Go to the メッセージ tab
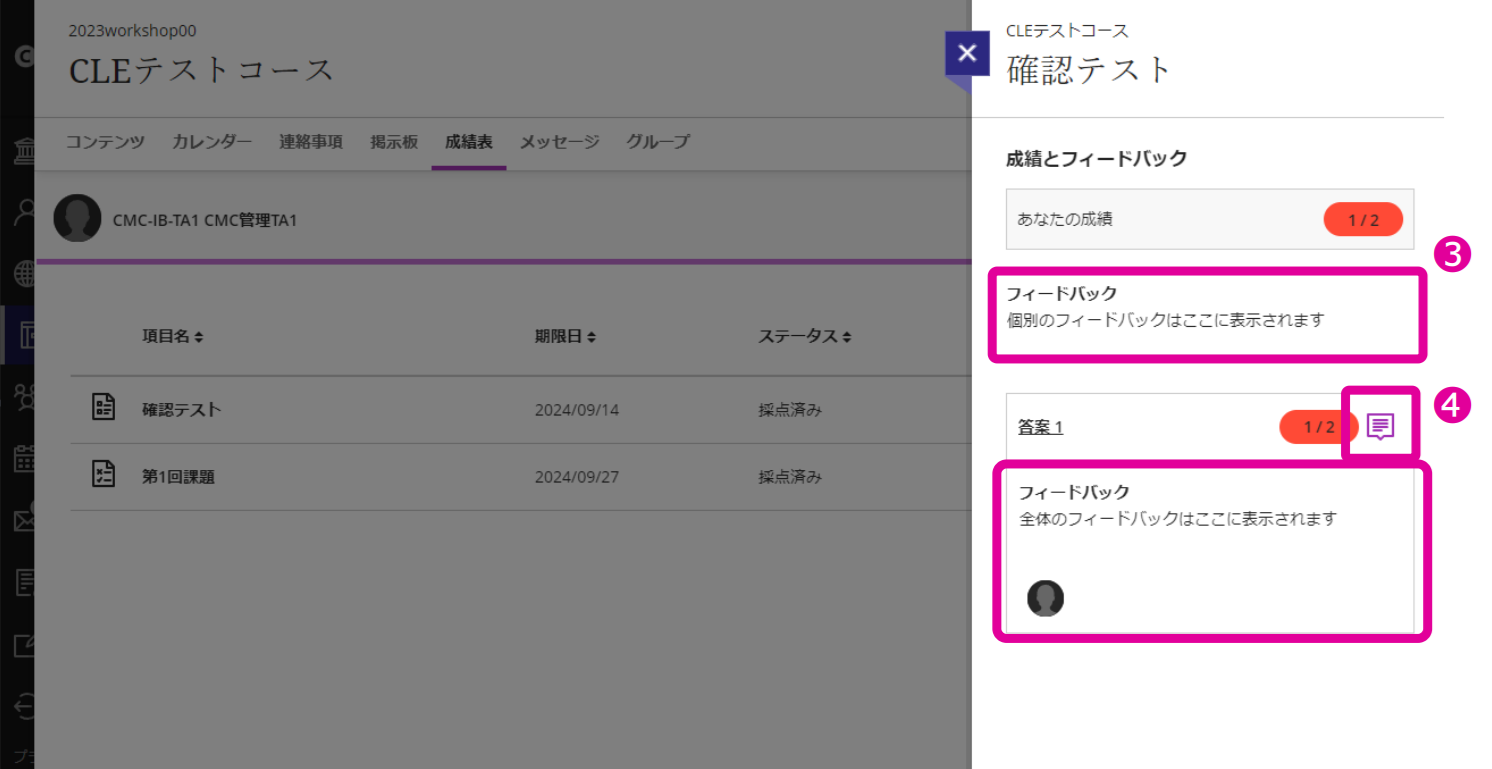 coord(559,142)
